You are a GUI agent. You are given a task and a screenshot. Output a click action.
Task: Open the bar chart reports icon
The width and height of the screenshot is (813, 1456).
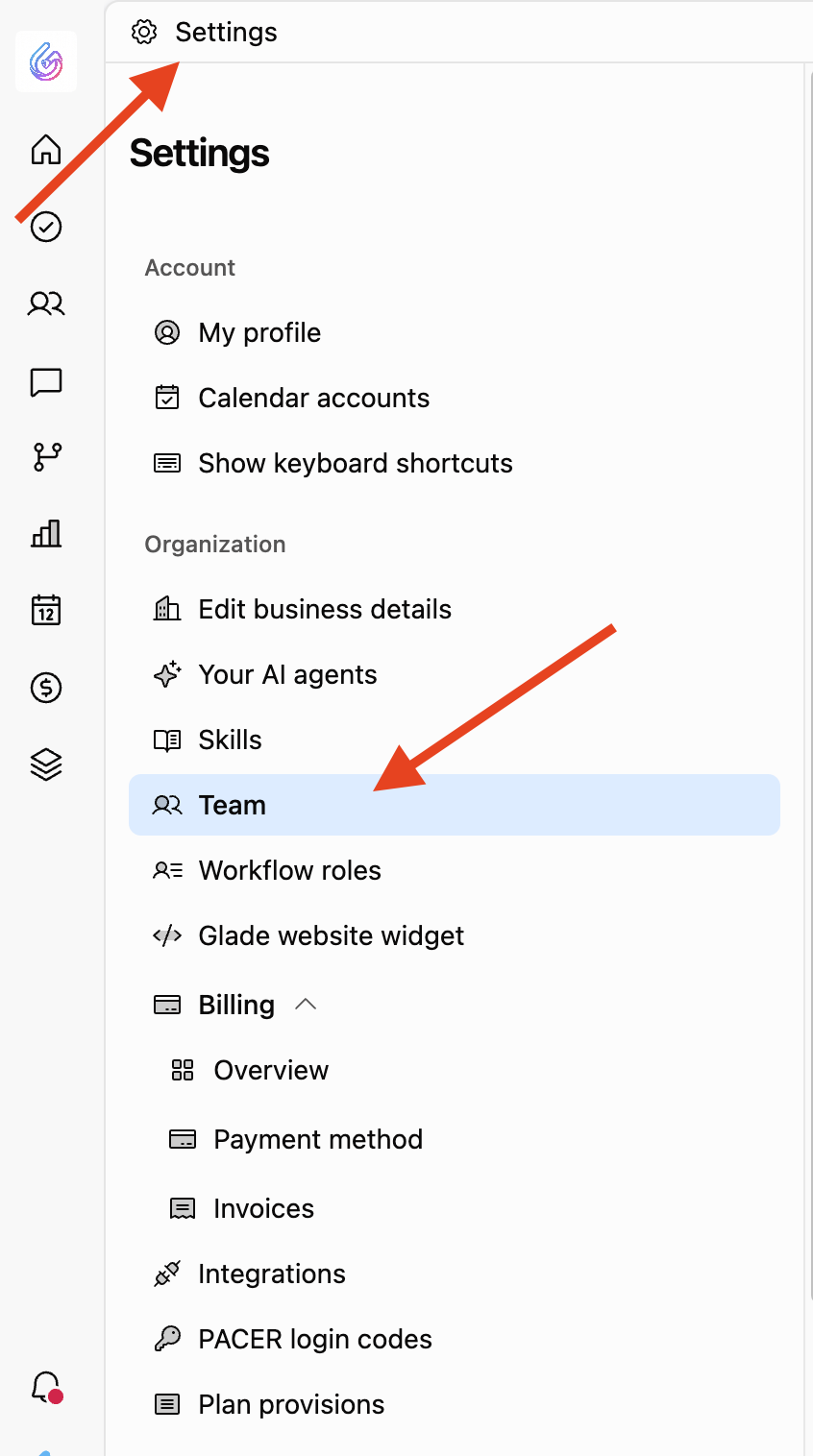coord(46,533)
